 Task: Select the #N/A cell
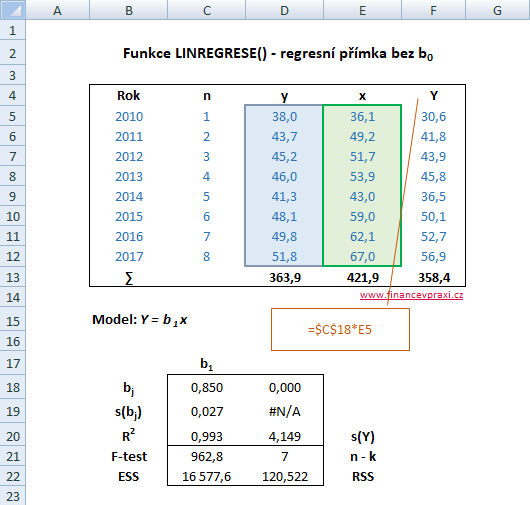pos(285,412)
